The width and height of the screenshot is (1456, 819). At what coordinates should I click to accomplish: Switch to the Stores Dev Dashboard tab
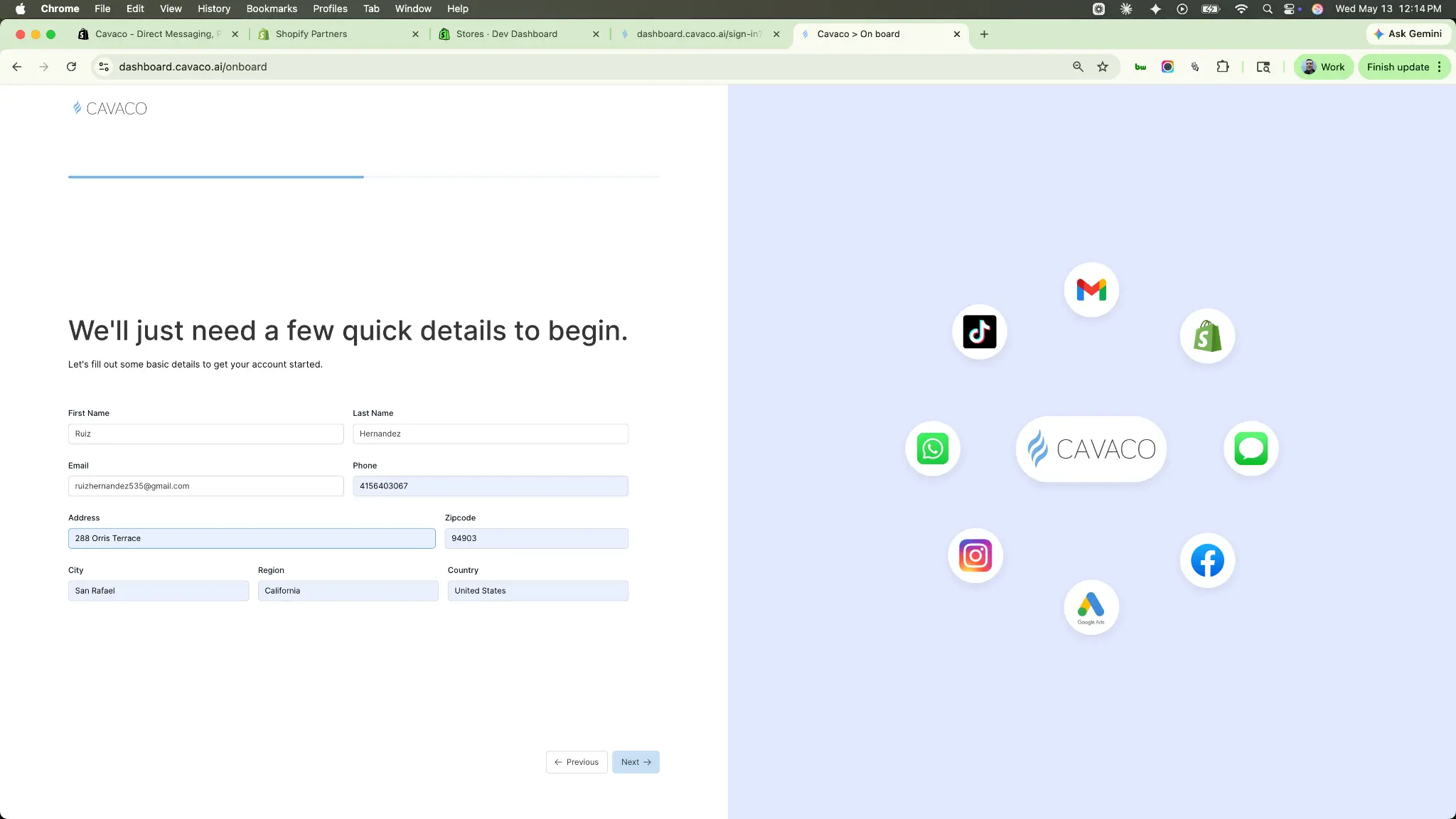[x=519, y=34]
